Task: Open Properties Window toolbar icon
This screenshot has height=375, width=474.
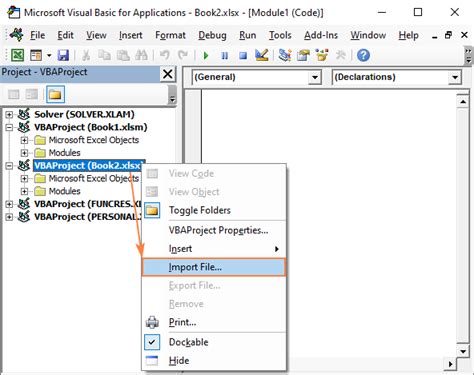Action: (303, 55)
